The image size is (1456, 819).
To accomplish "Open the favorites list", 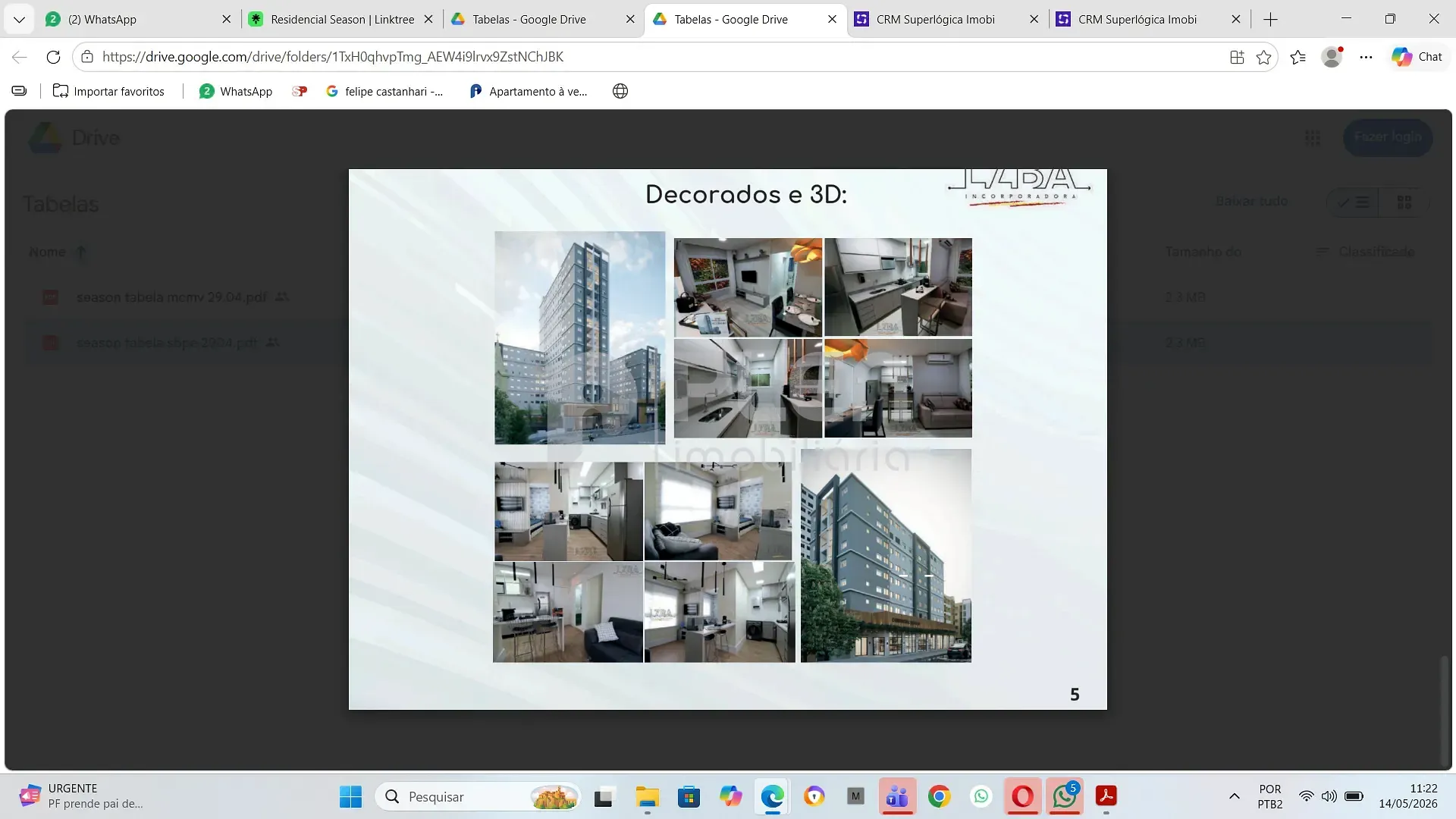I will 1298,57.
